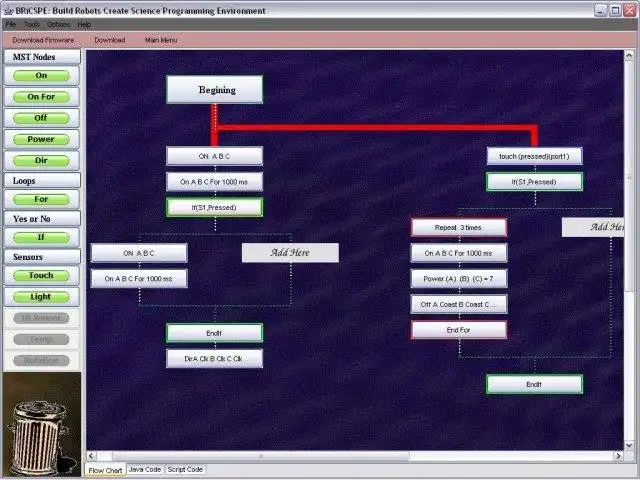
Task: Select the Touch sensor button
Action: click(41, 276)
